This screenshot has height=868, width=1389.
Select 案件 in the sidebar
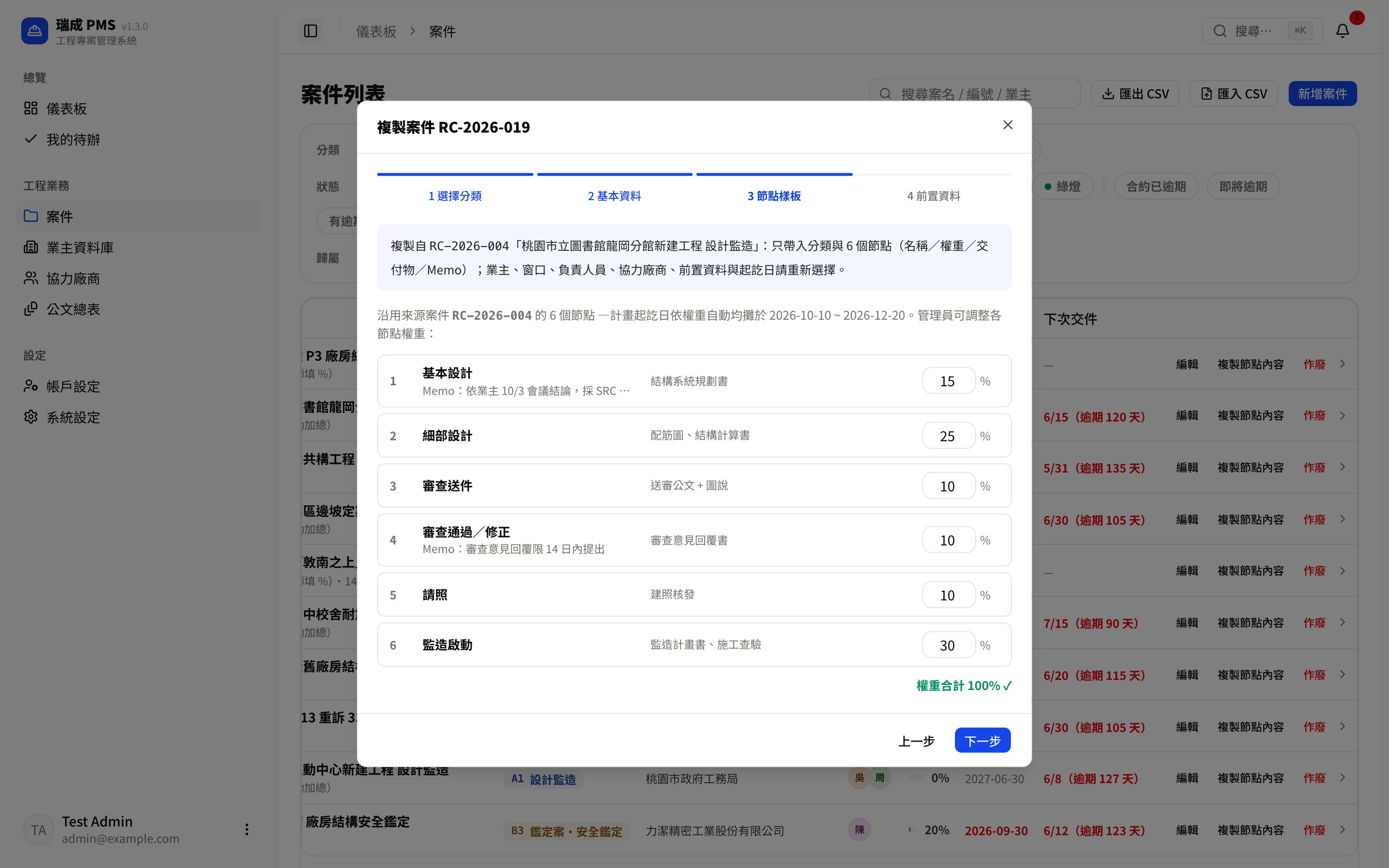pyautogui.click(x=139, y=217)
